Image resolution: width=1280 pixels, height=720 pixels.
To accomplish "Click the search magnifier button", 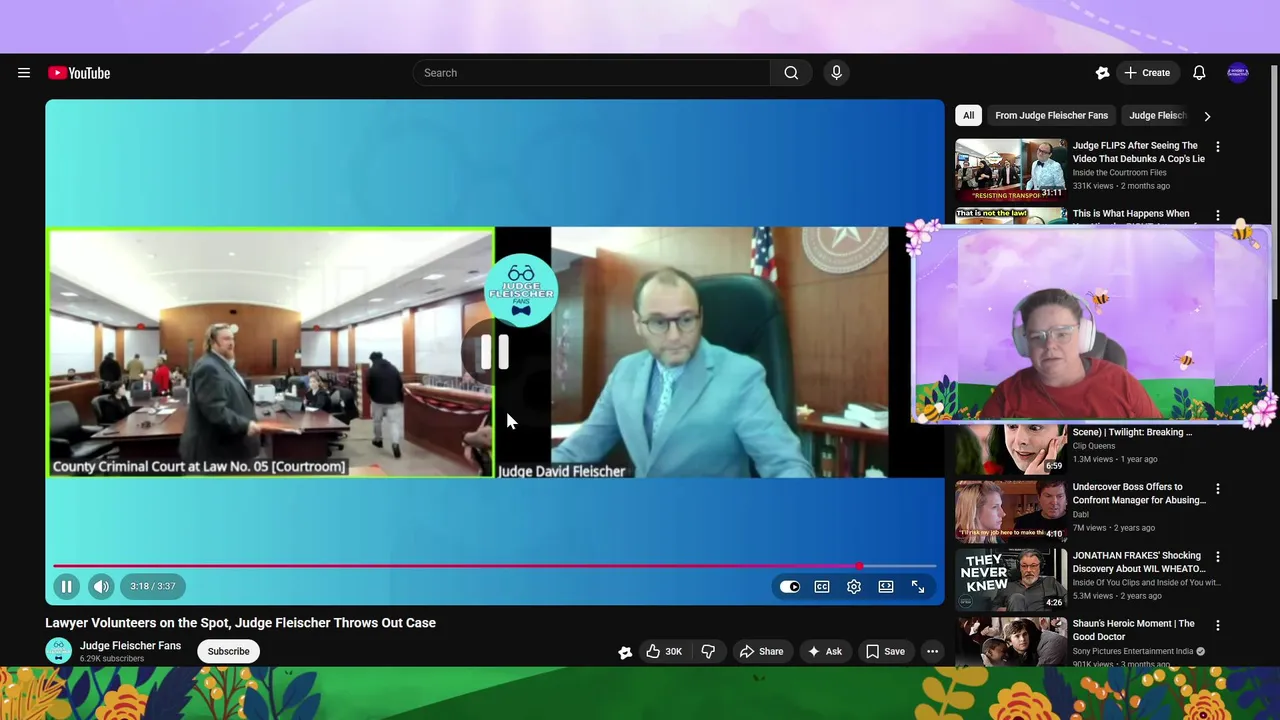I will 791,73.
